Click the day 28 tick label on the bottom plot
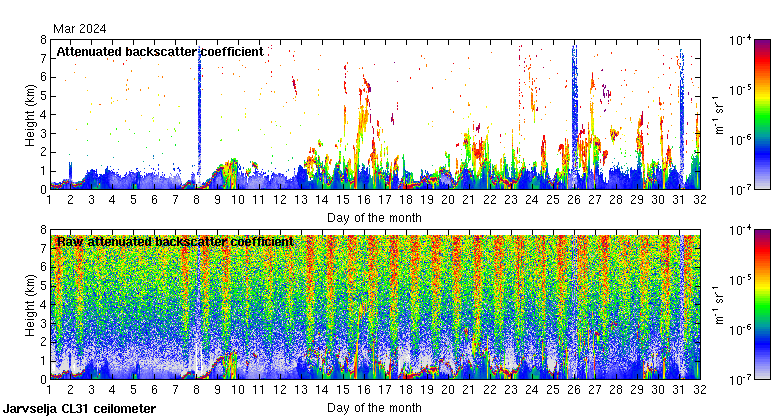 point(616,390)
